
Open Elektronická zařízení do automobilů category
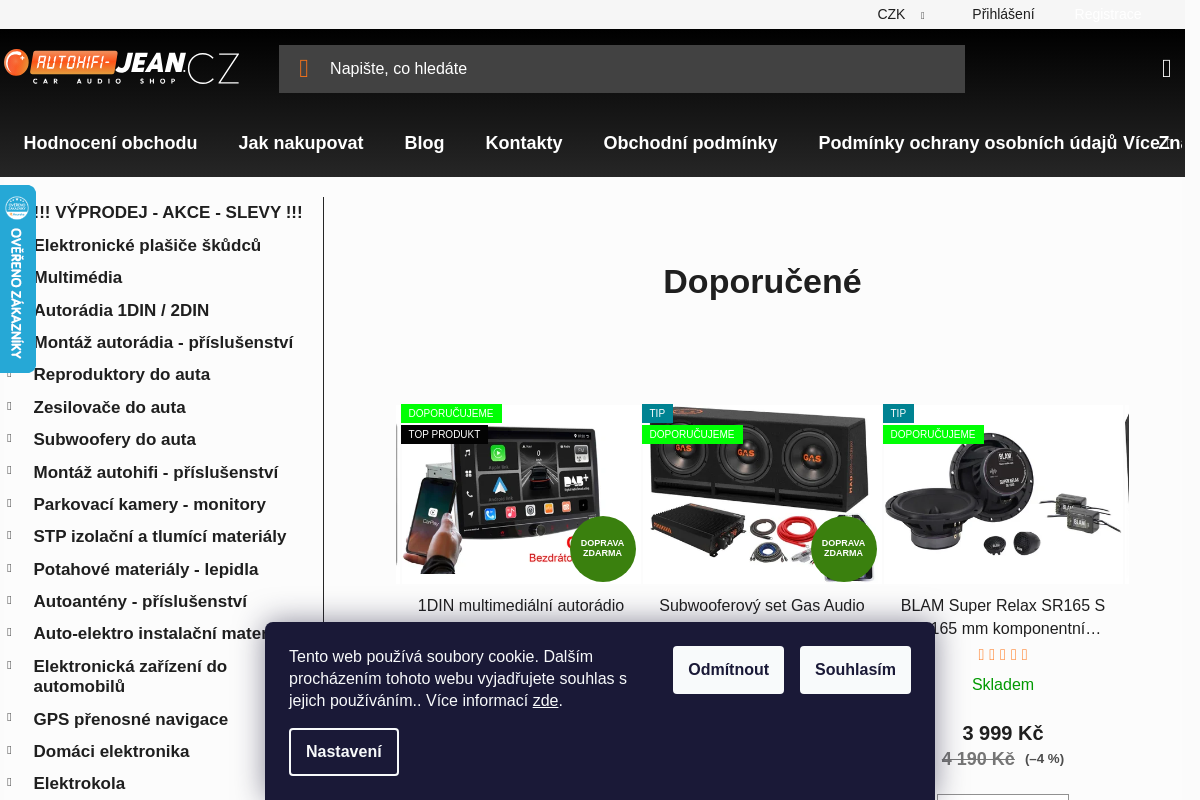click(130, 677)
